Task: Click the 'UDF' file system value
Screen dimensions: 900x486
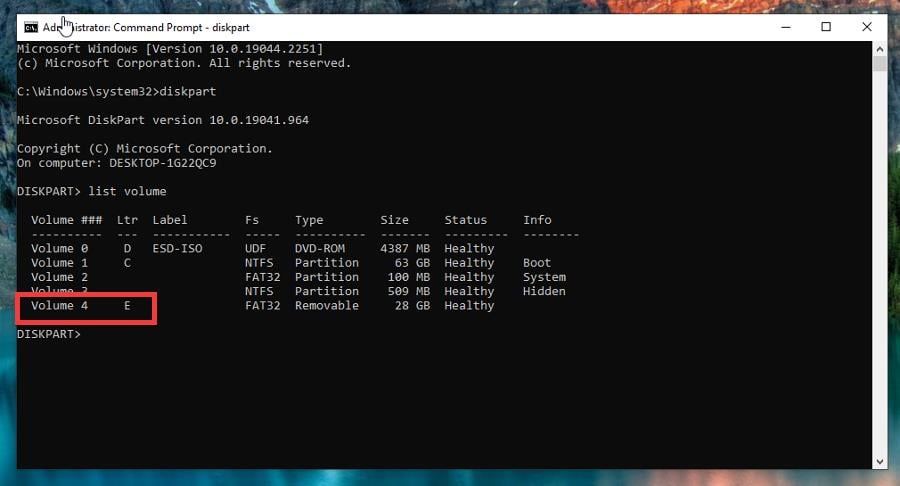Action: [x=255, y=248]
